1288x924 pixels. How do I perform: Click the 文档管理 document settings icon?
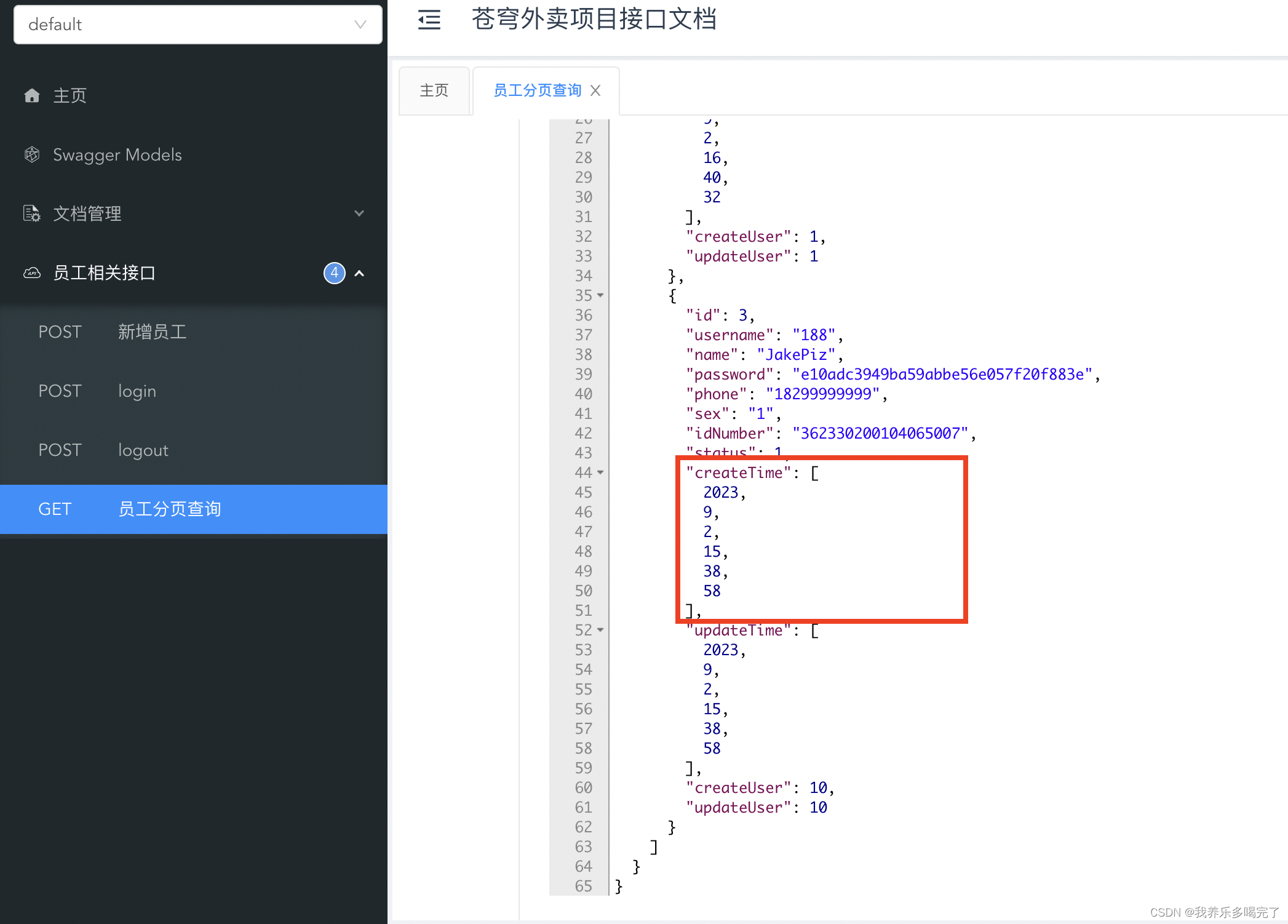click(x=32, y=213)
